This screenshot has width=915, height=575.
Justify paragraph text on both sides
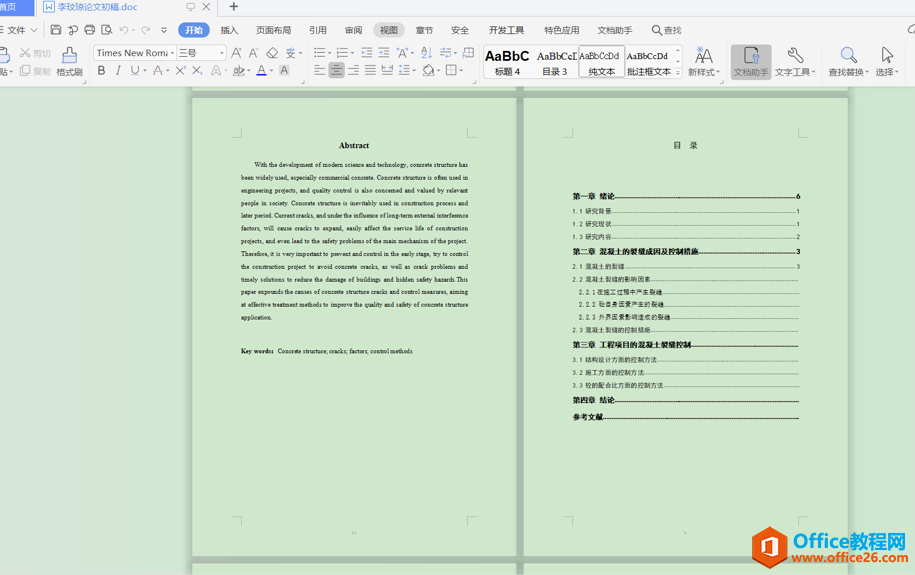coord(370,70)
